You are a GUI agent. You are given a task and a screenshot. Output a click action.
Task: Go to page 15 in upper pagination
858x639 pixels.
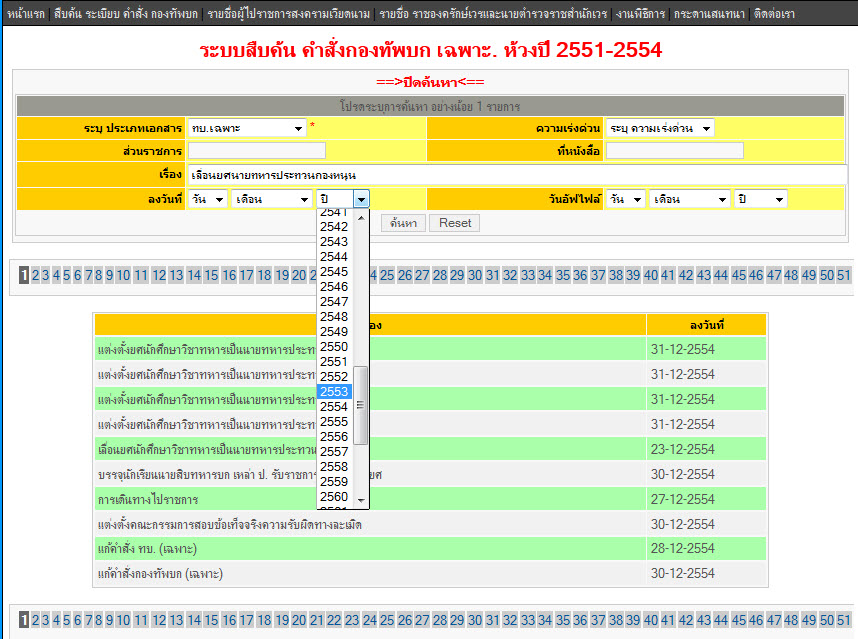coord(212,275)
